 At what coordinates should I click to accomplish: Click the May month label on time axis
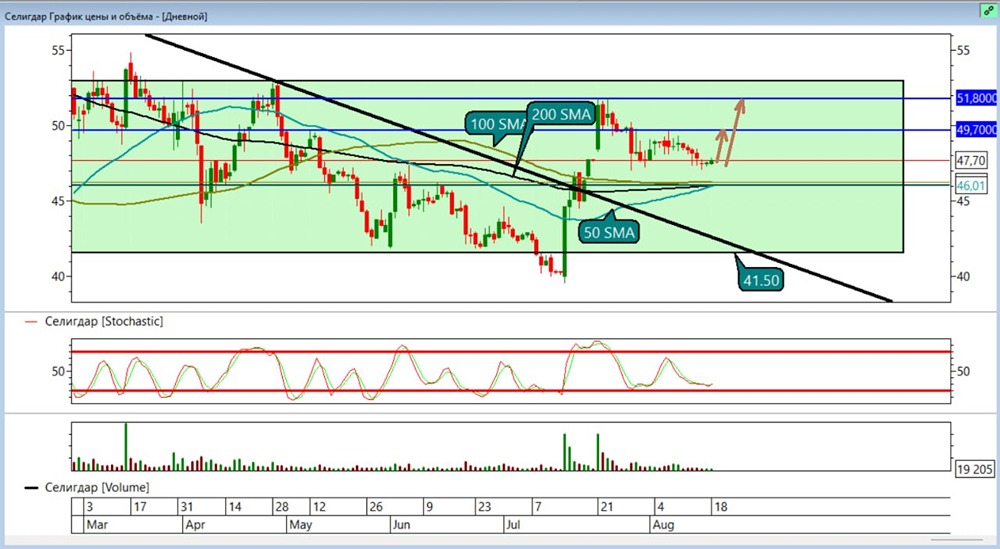point(300,525)
